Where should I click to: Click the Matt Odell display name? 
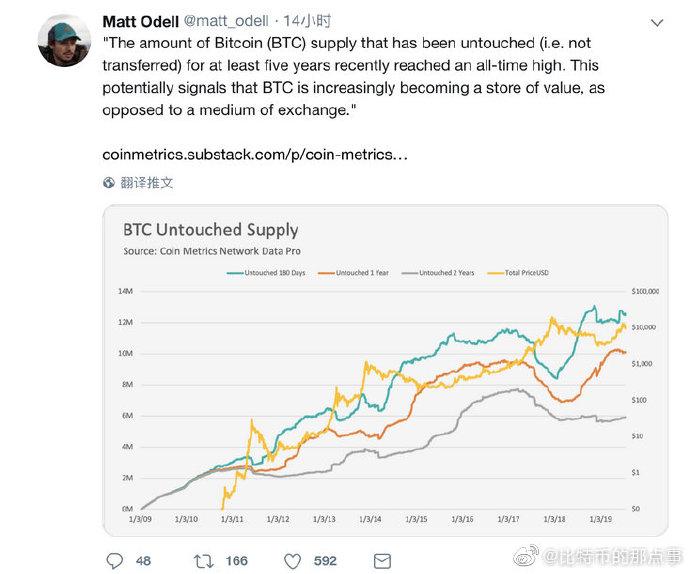point(141,21)
